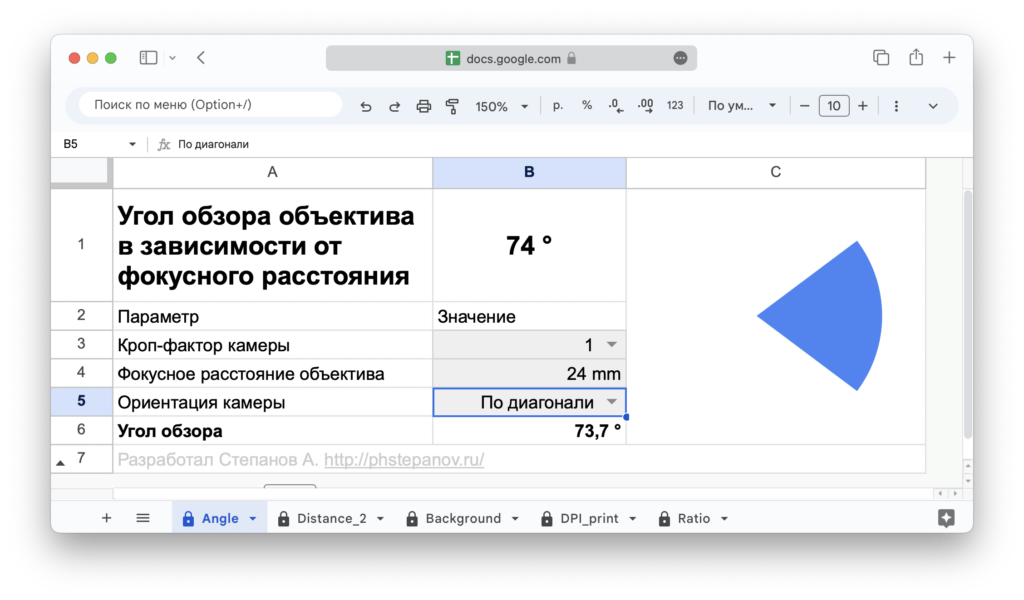This screenshot has height=600, width=1024.
Task: Select column B header
Action: 529,172
